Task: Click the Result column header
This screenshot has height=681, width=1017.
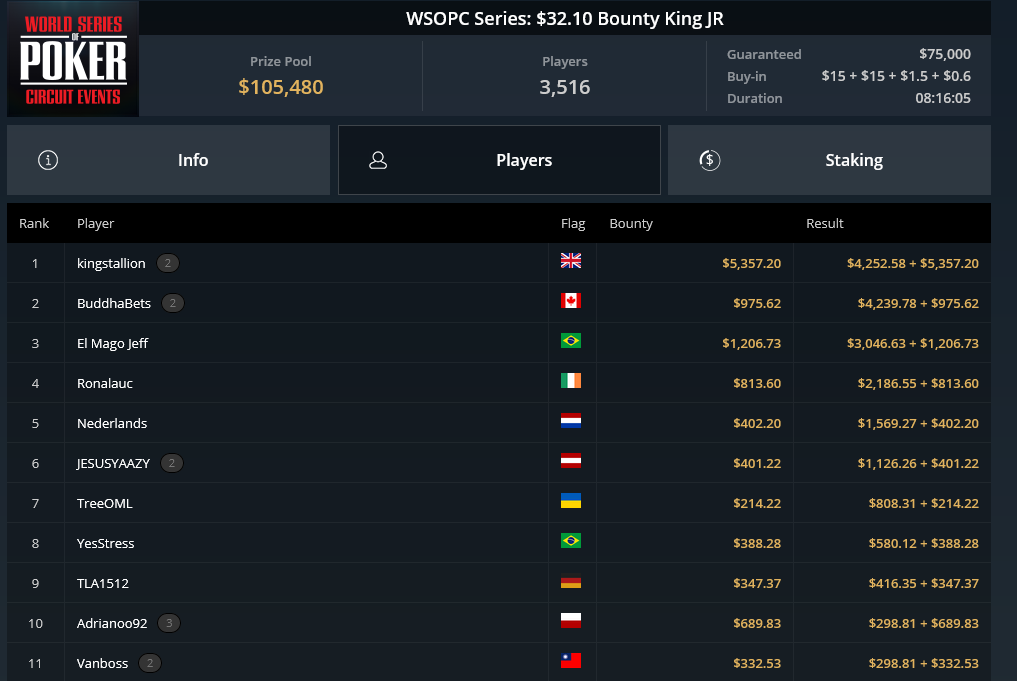Action: [x=824, y=224]
